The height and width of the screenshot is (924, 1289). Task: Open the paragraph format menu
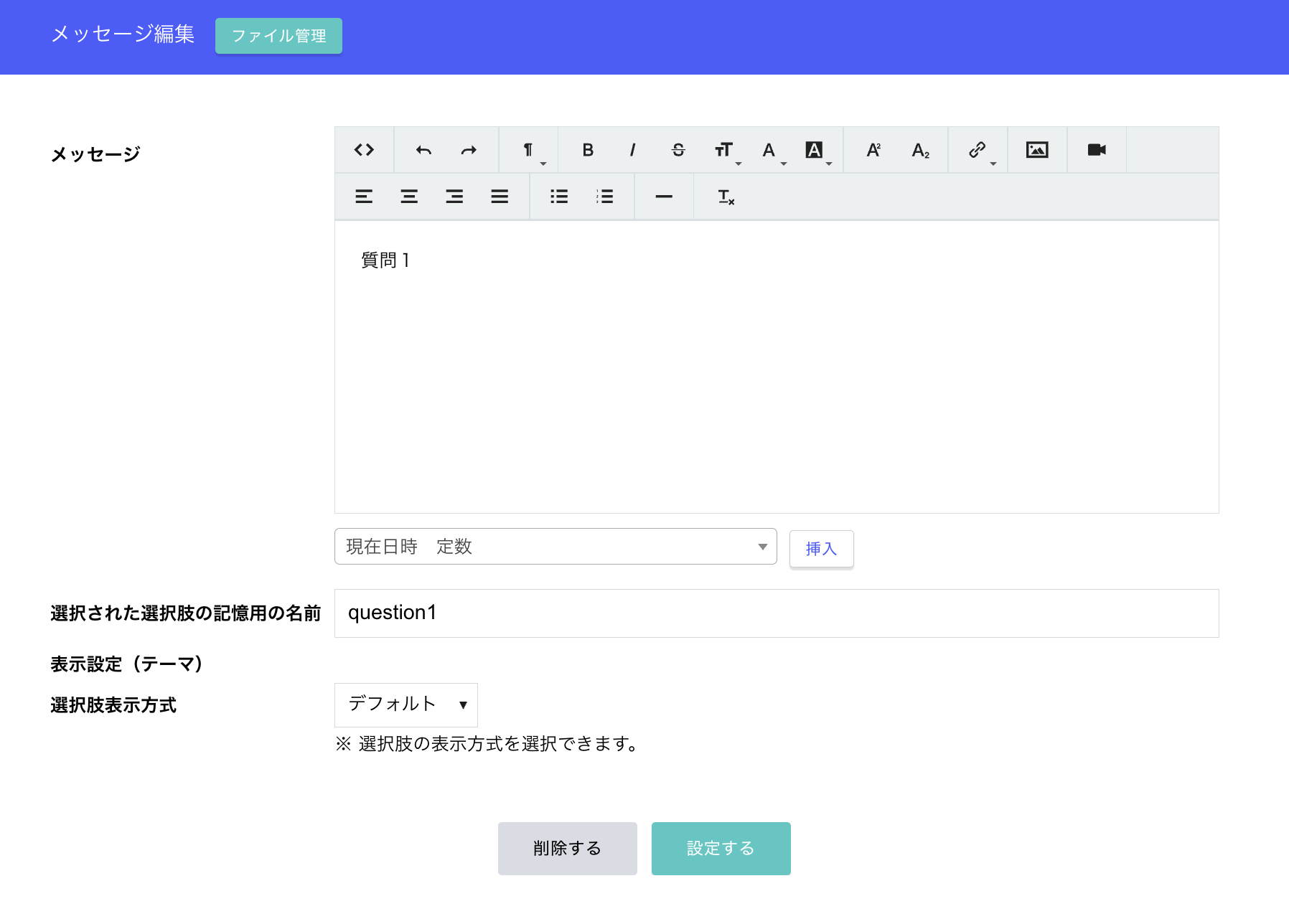tap(529, 150)
